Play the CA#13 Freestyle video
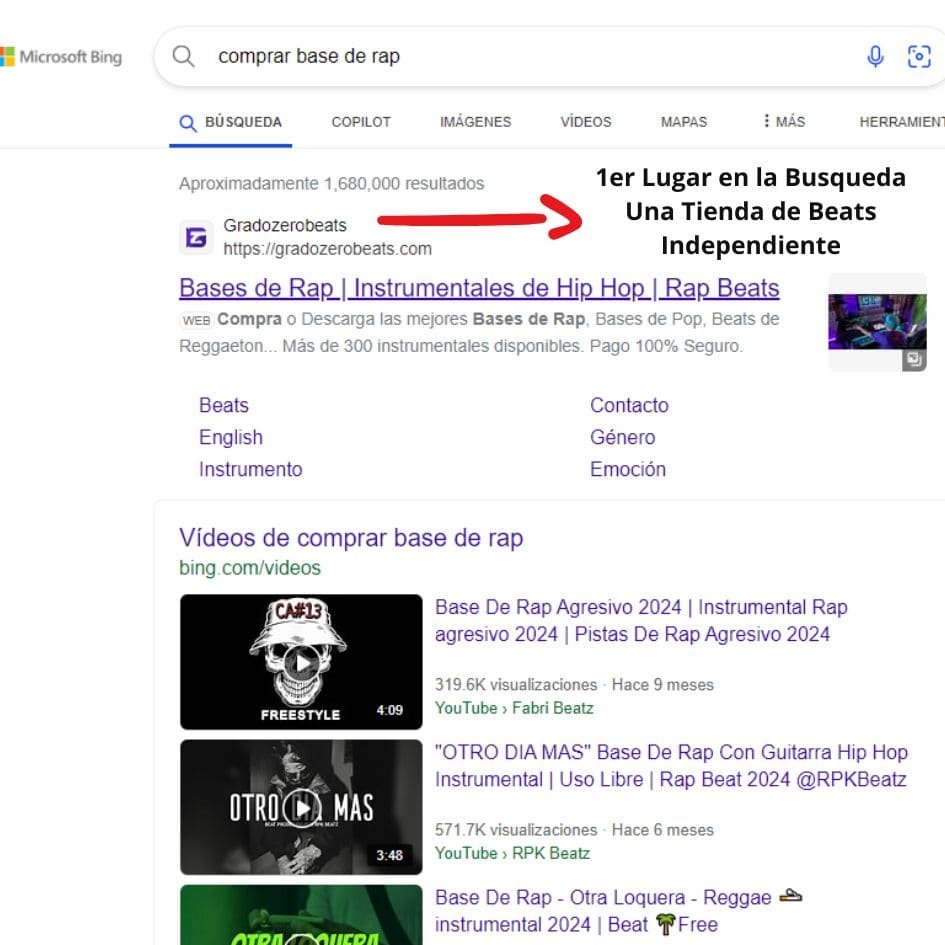 click(x=301, y=662)
